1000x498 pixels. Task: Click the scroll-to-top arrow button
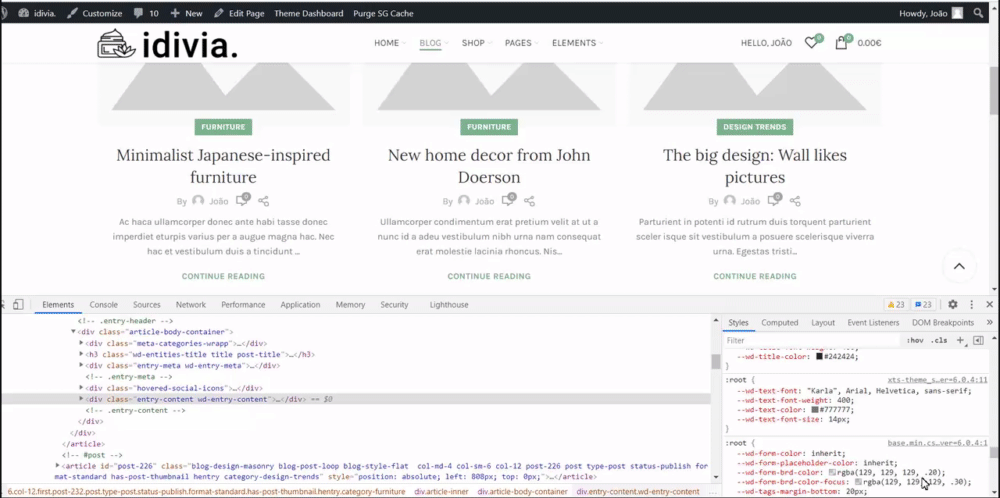[x=959, y=267]
